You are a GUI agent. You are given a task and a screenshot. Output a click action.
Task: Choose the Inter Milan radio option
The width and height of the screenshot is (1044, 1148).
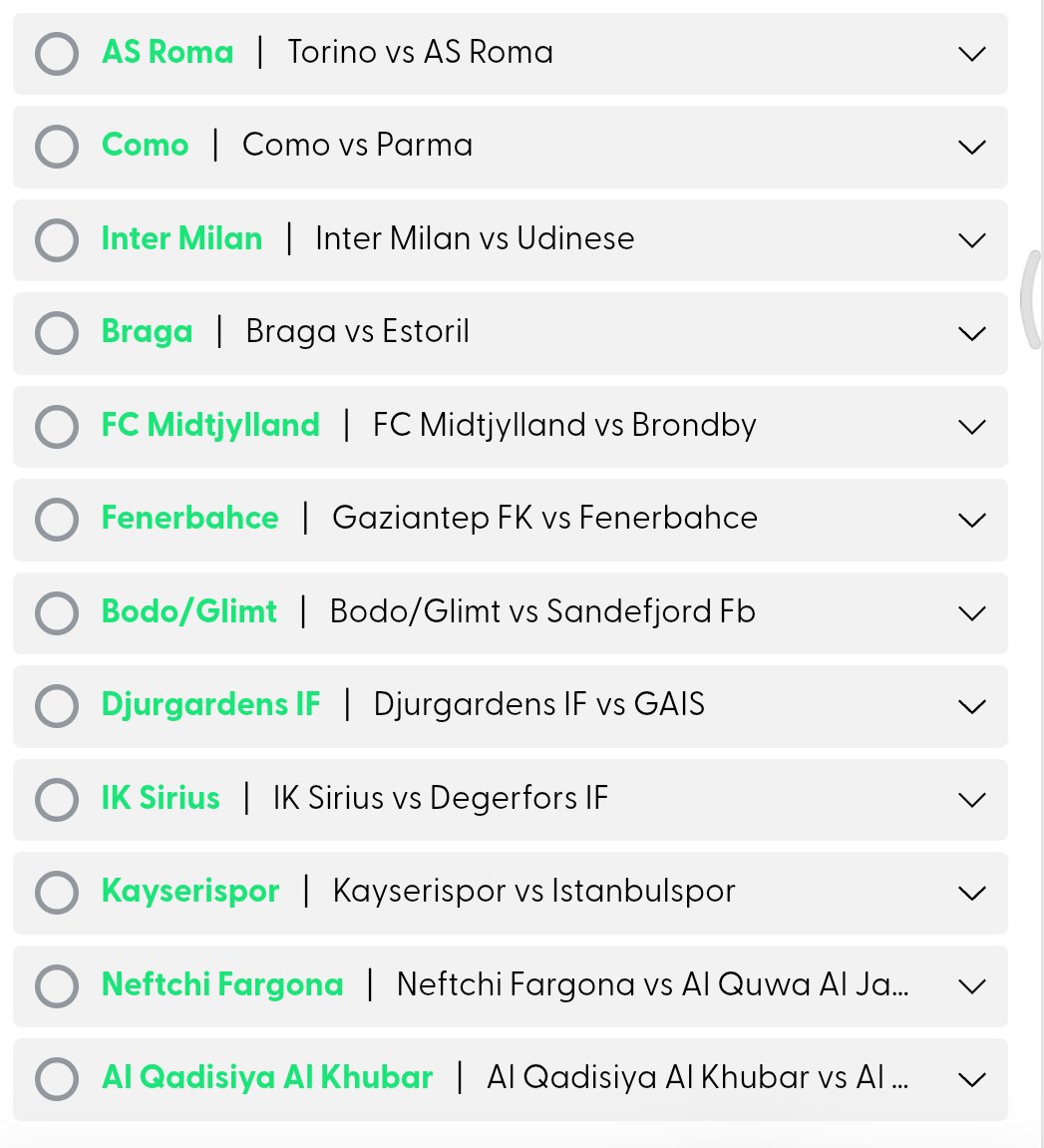click(x=57, y=240)
